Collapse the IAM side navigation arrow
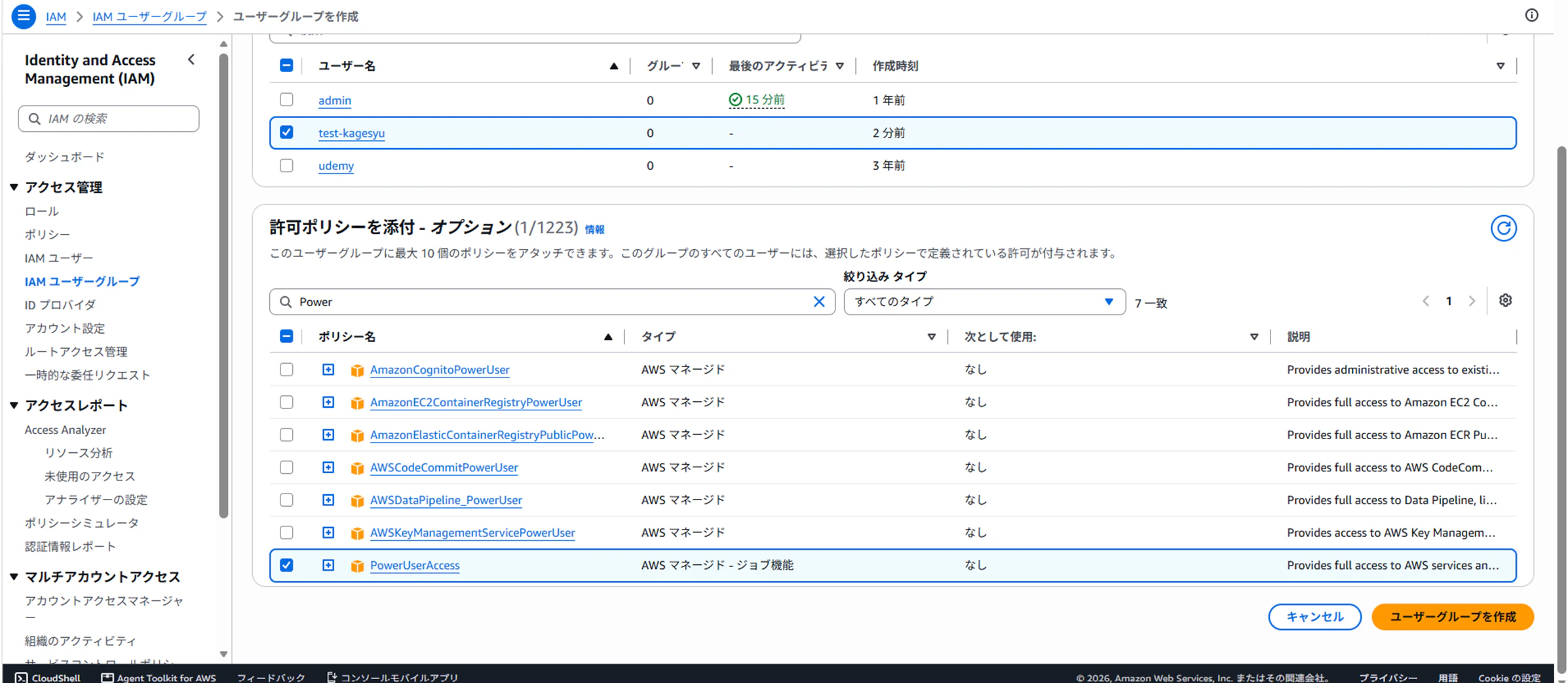Viewport: 1568px width, 683px height. [191, 60]
